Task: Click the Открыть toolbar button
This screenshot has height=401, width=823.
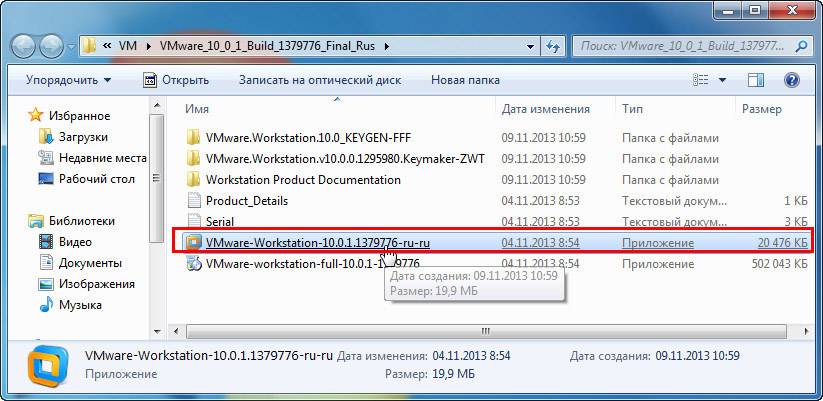Action: click(176, 80)
